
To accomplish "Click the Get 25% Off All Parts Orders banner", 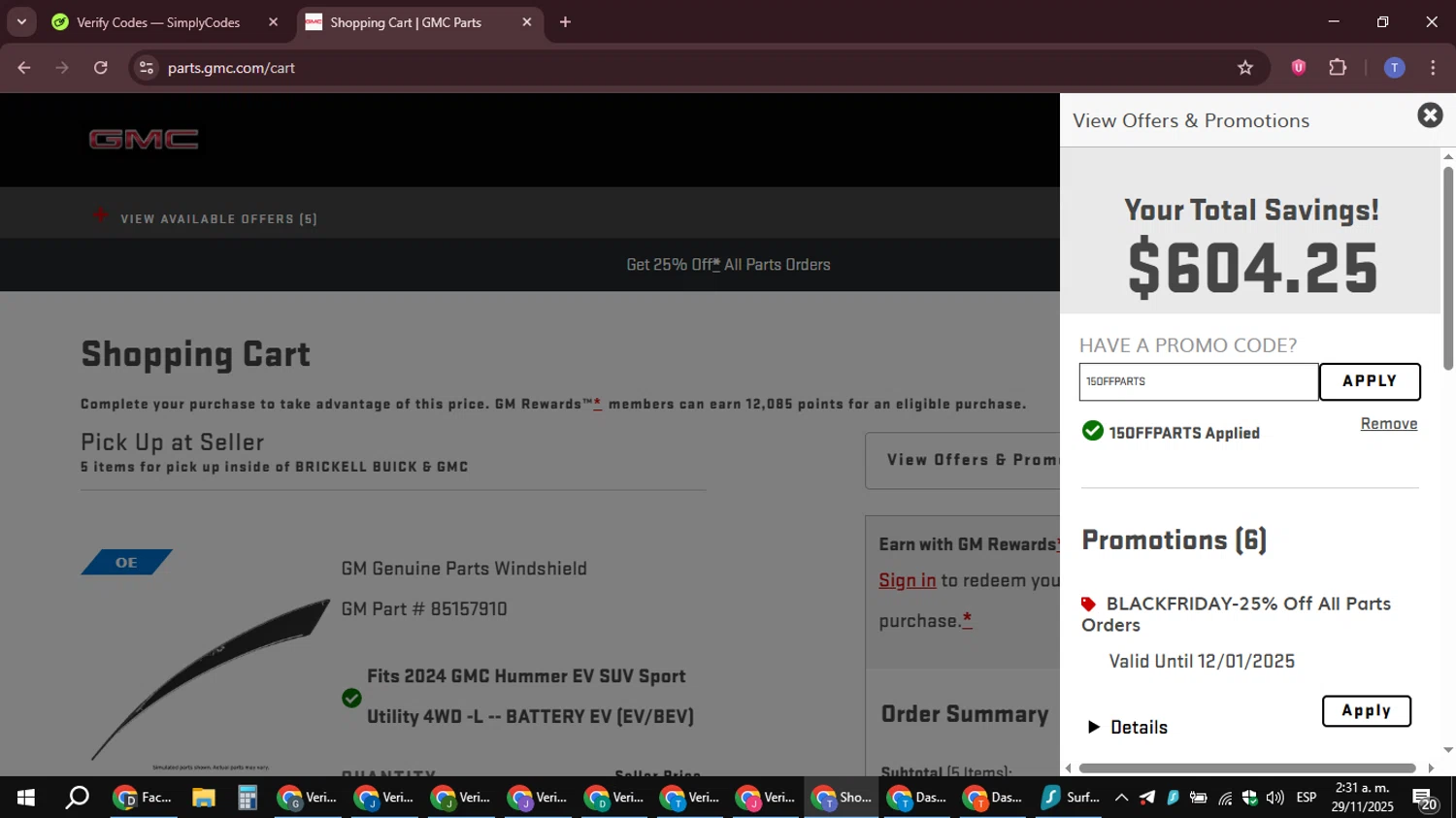I will [728, 264].
